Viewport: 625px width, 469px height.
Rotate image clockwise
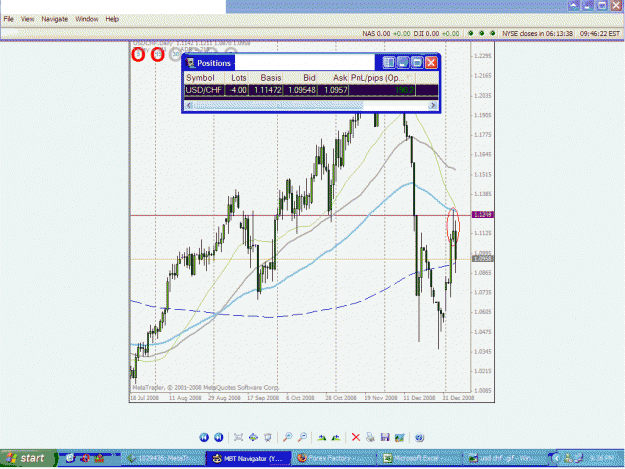[321, 438]
